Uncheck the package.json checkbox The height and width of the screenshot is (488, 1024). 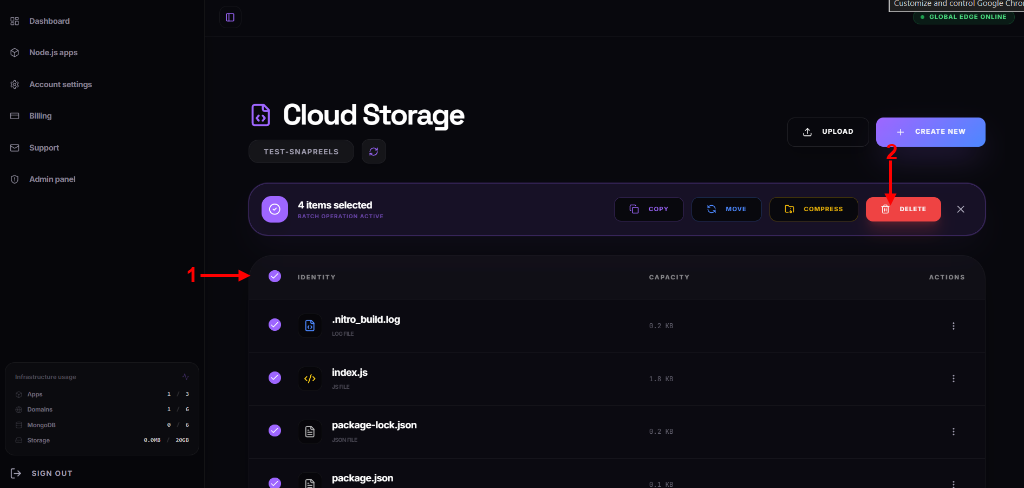pyautogui.click(x=275, y=483)
